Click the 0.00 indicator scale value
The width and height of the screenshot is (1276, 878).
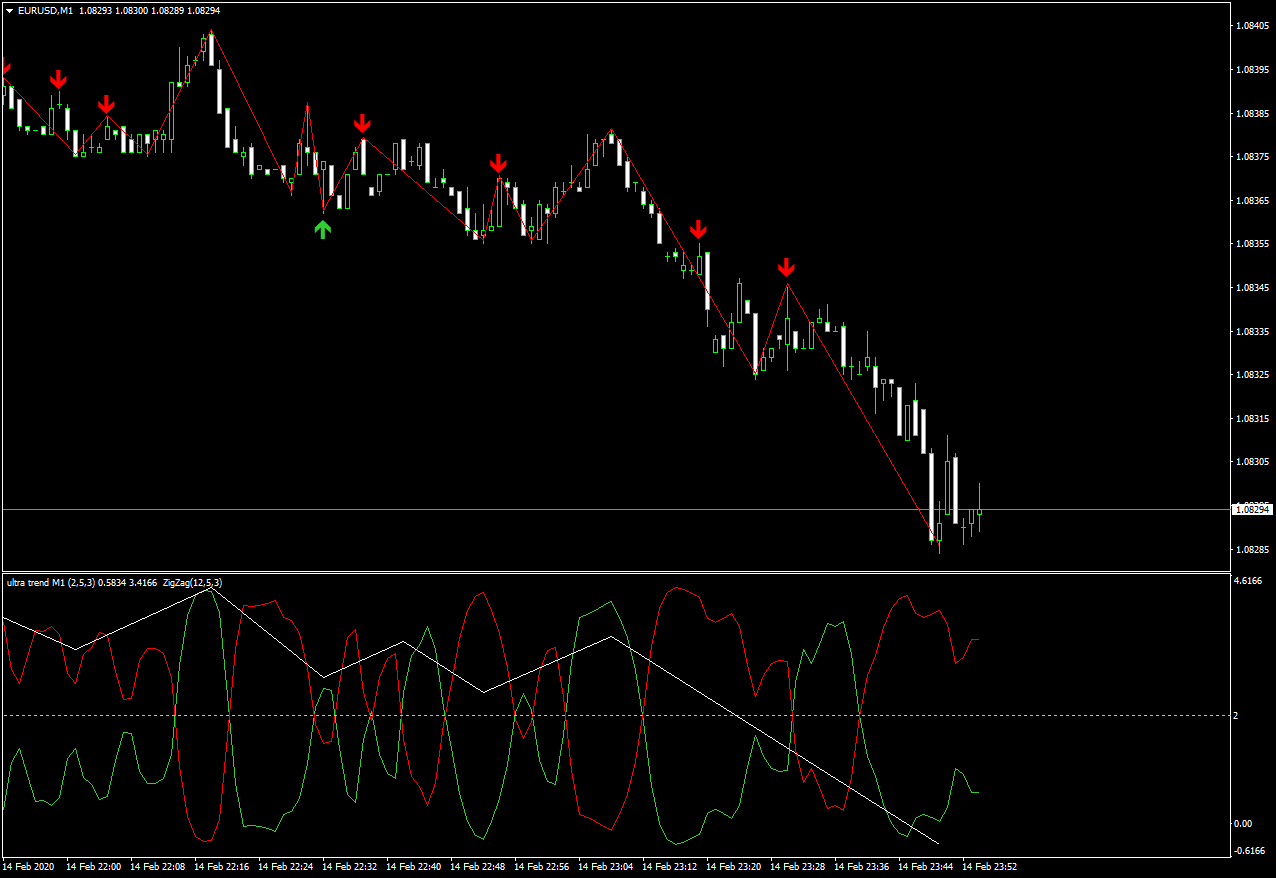pyautogui.click(x=1244, y=823)
